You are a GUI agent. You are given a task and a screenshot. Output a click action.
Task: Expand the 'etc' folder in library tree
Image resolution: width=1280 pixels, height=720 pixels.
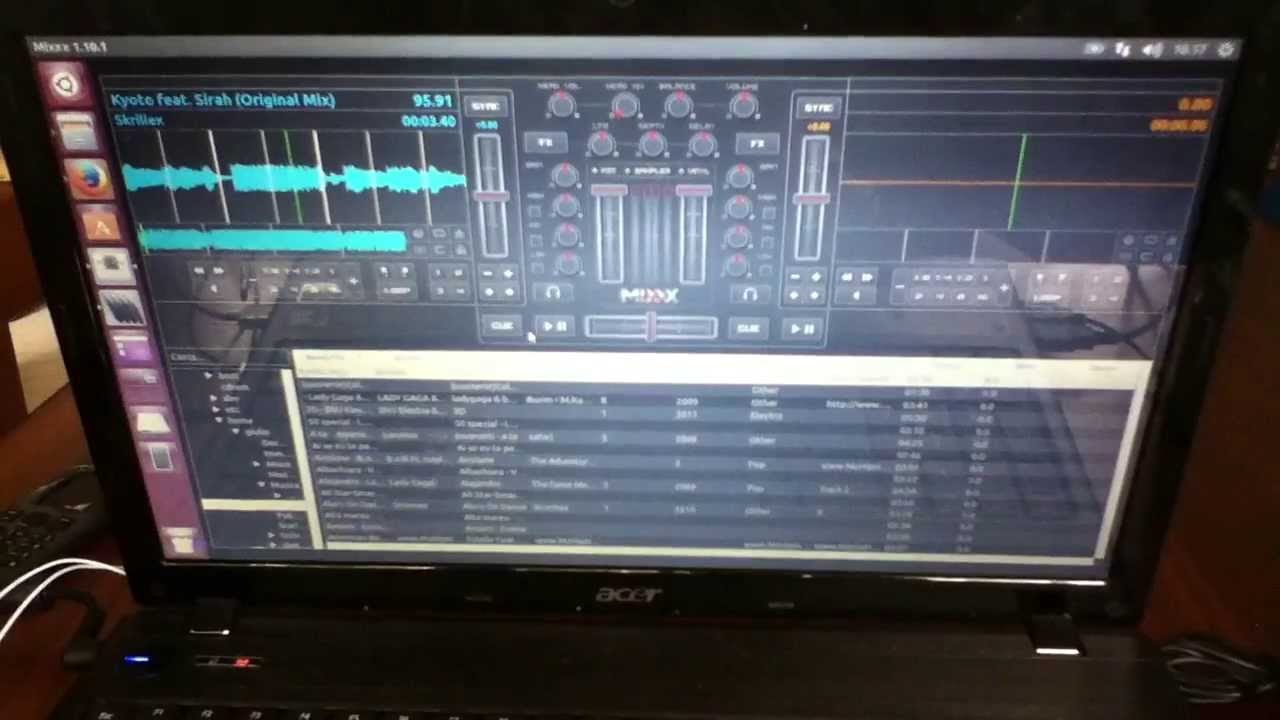[x=214, y=409]
